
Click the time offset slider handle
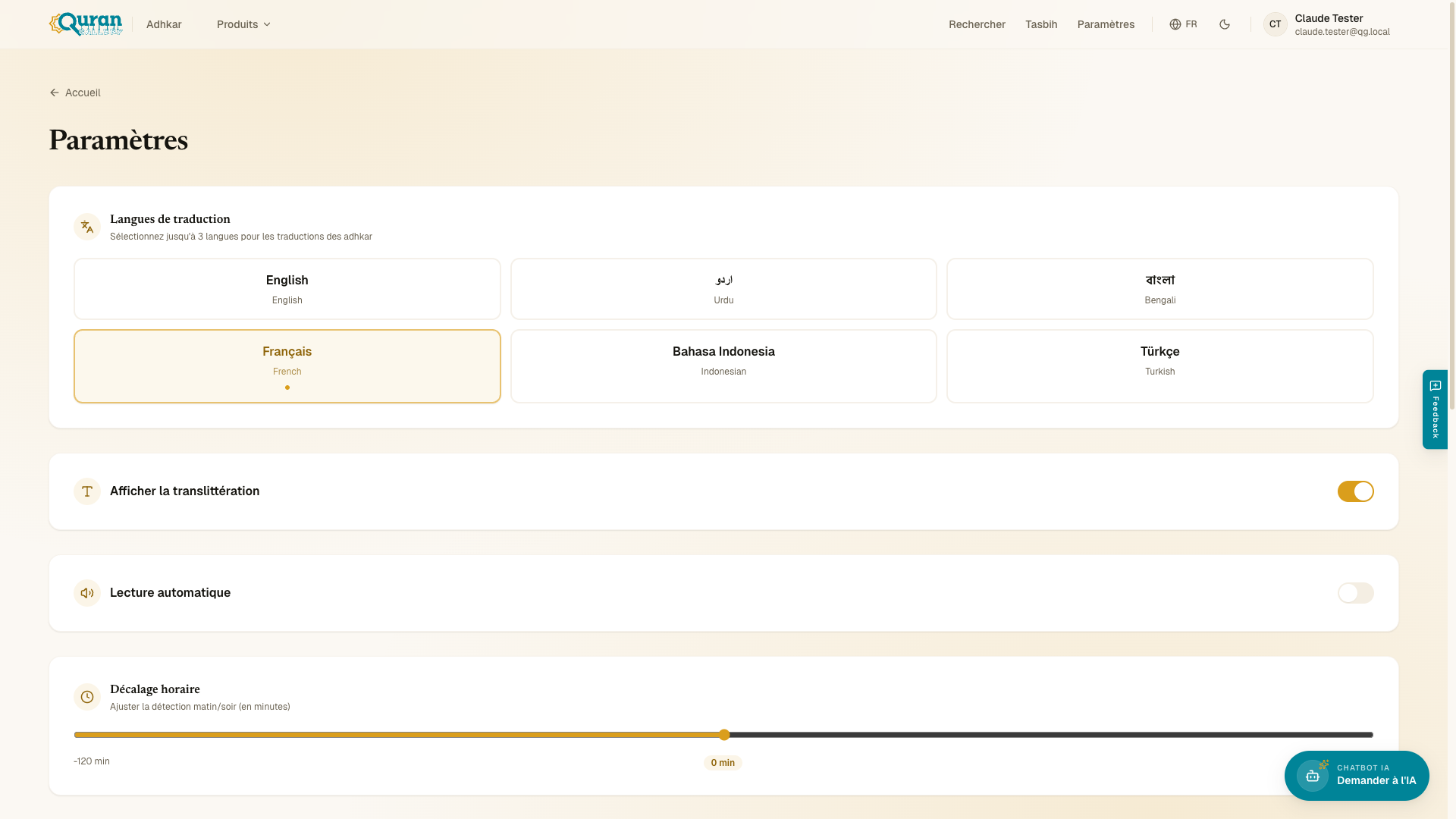(724, 735)
